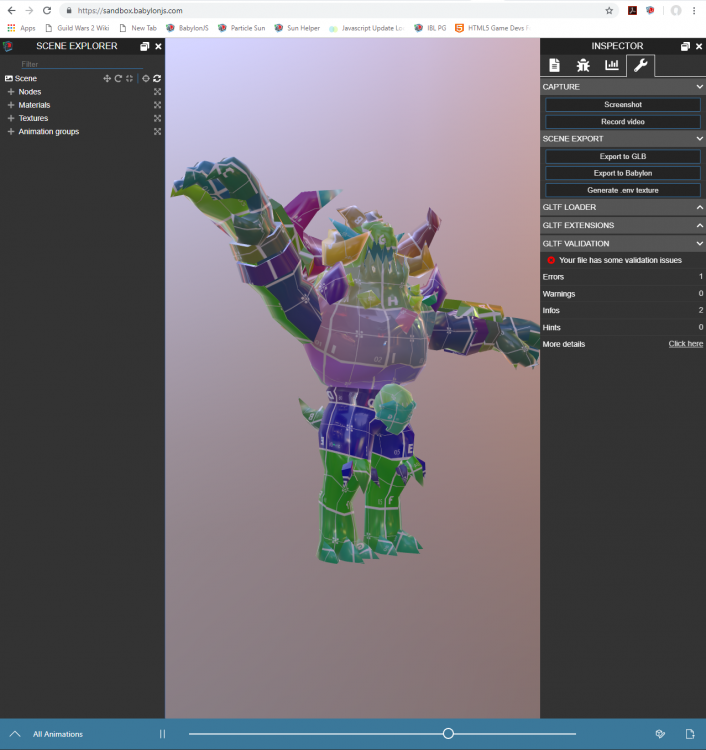This screenshot has width=706, height=750.
Task: Toggle the inspector icon in footer
Action: (x=660, y=734)
